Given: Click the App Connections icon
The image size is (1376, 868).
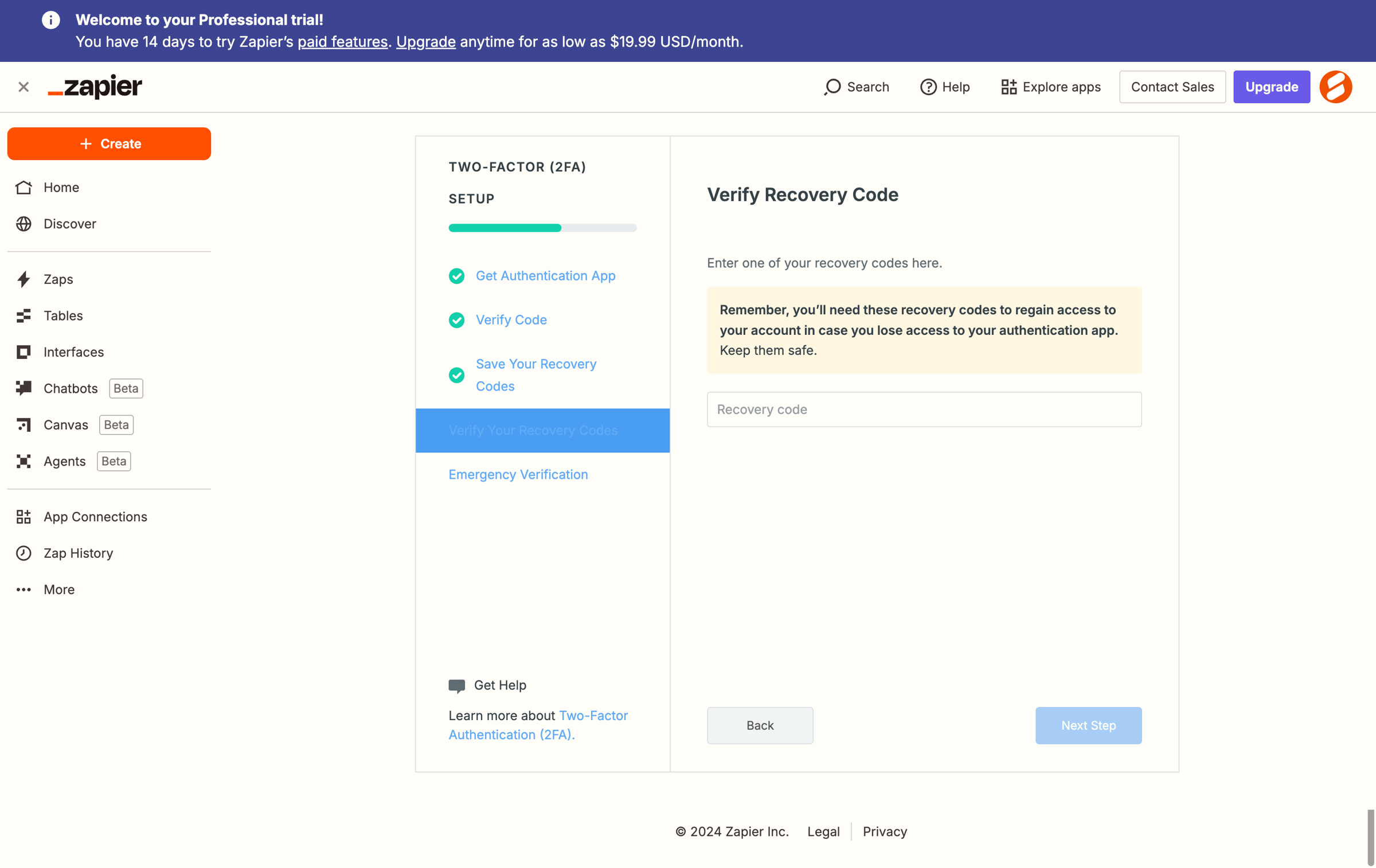Looking at the screenshot, I should pyautogui.click(x=24, y=517).
